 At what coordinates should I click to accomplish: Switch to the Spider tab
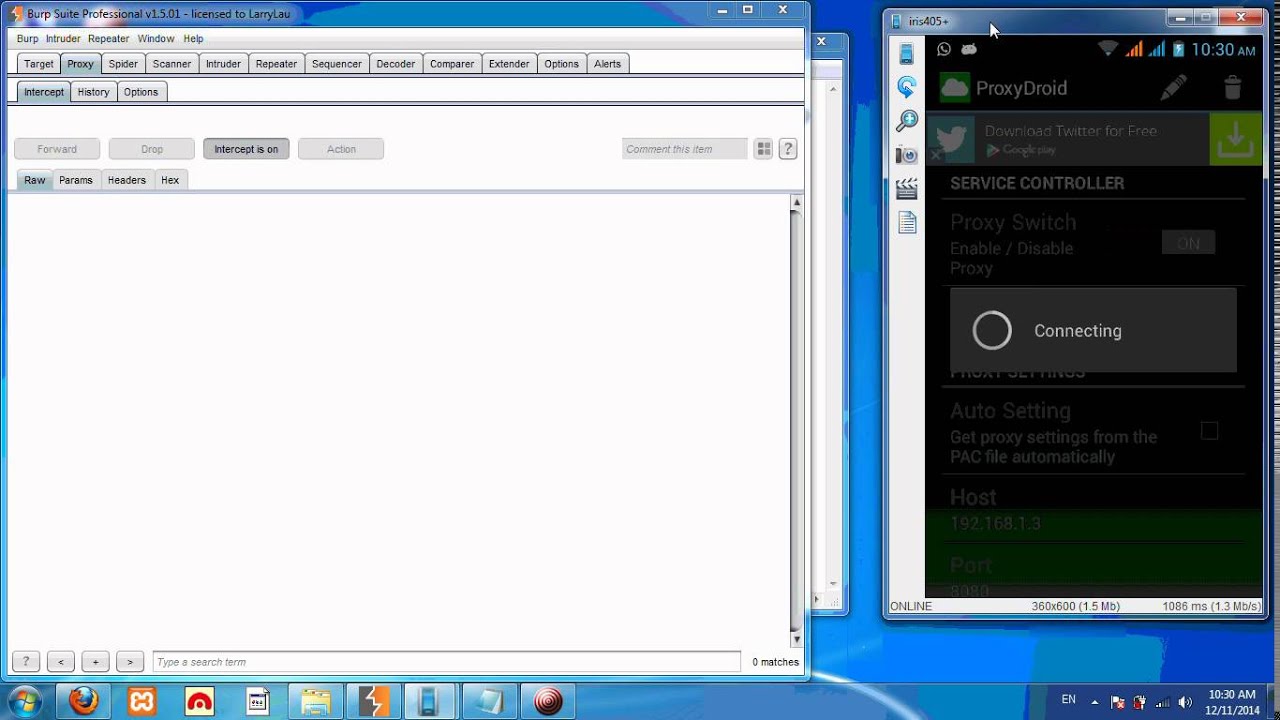(x=123, y=64)
